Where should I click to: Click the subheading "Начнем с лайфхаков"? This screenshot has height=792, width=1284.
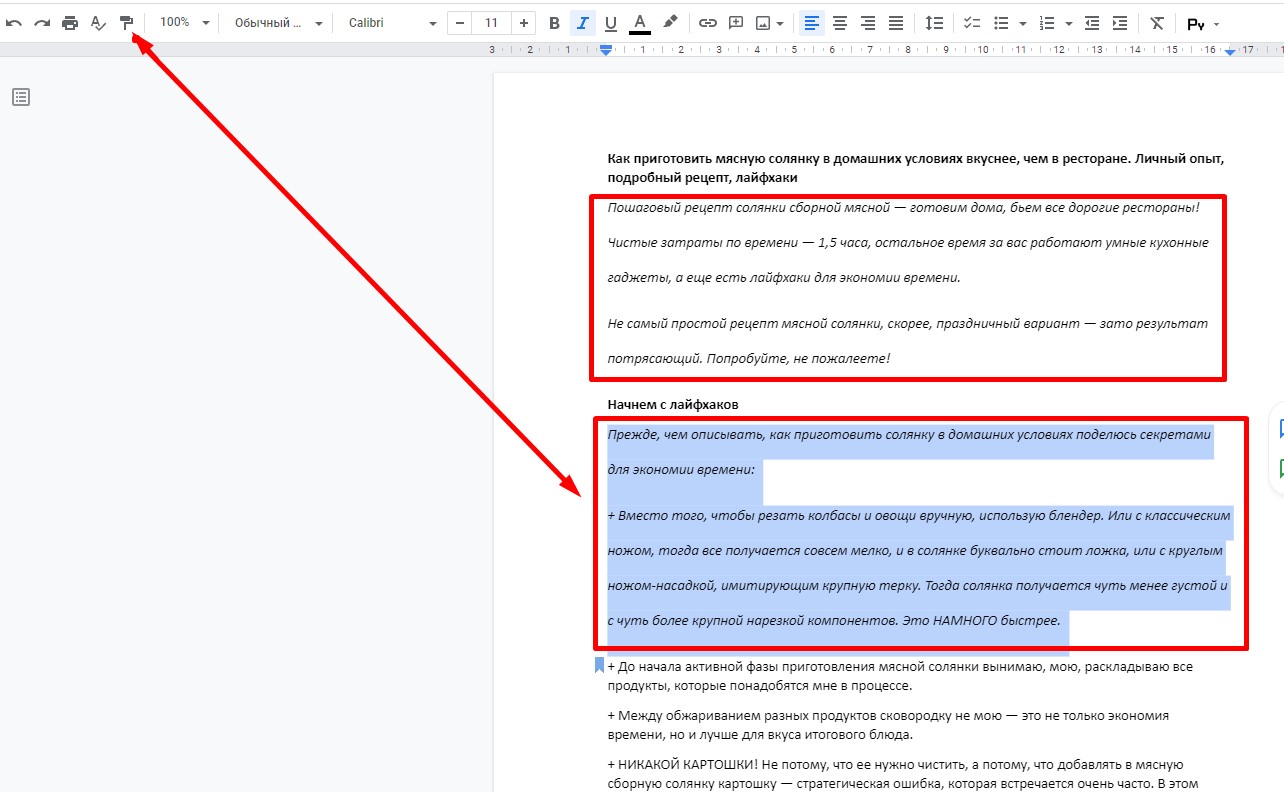673,404
